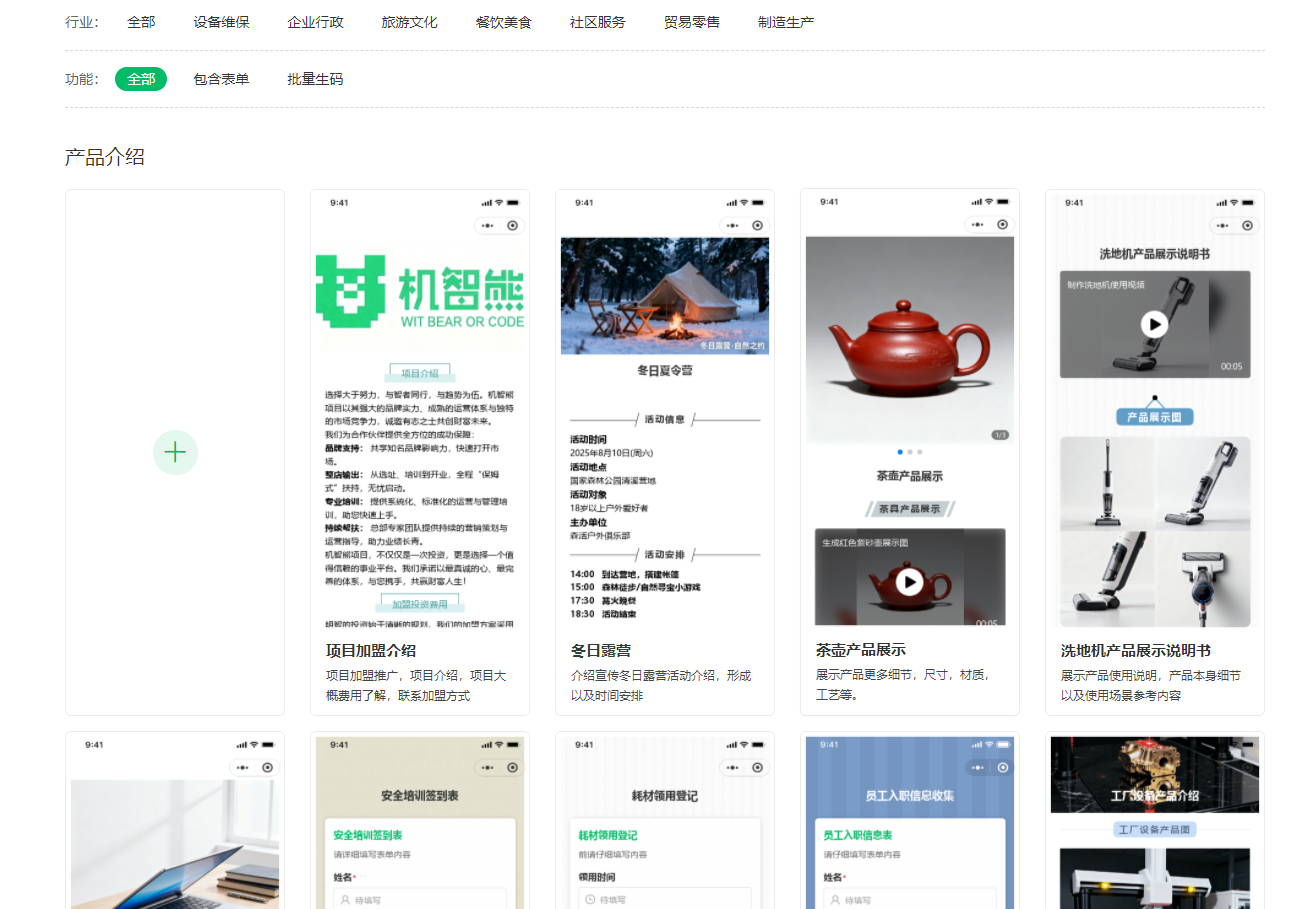1311x909 pixels.
Task: Open the 工厂设备产品介绍 template preview
Action: pyautogui.click(x=1155, y=821)
